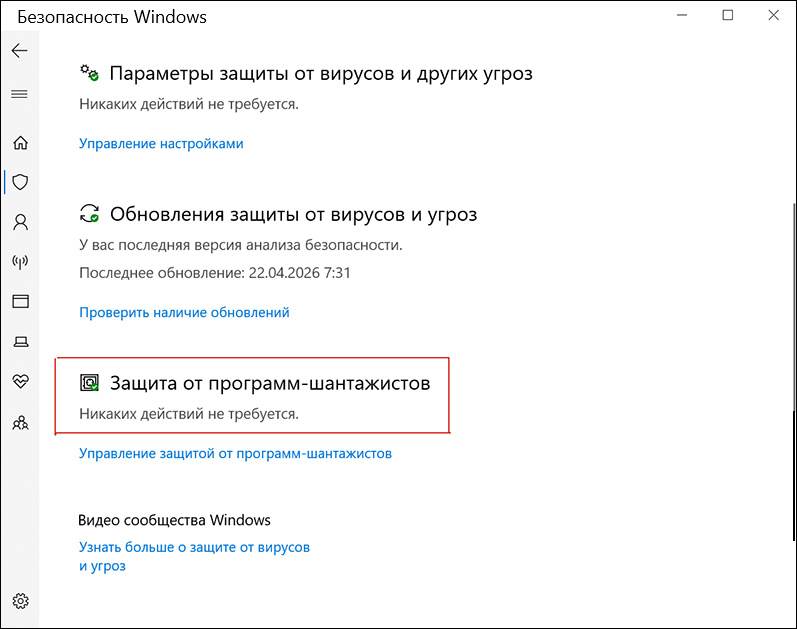The image size is (797, 629).
Task: Expand the hamburger navigation menu
Action: 19,94
